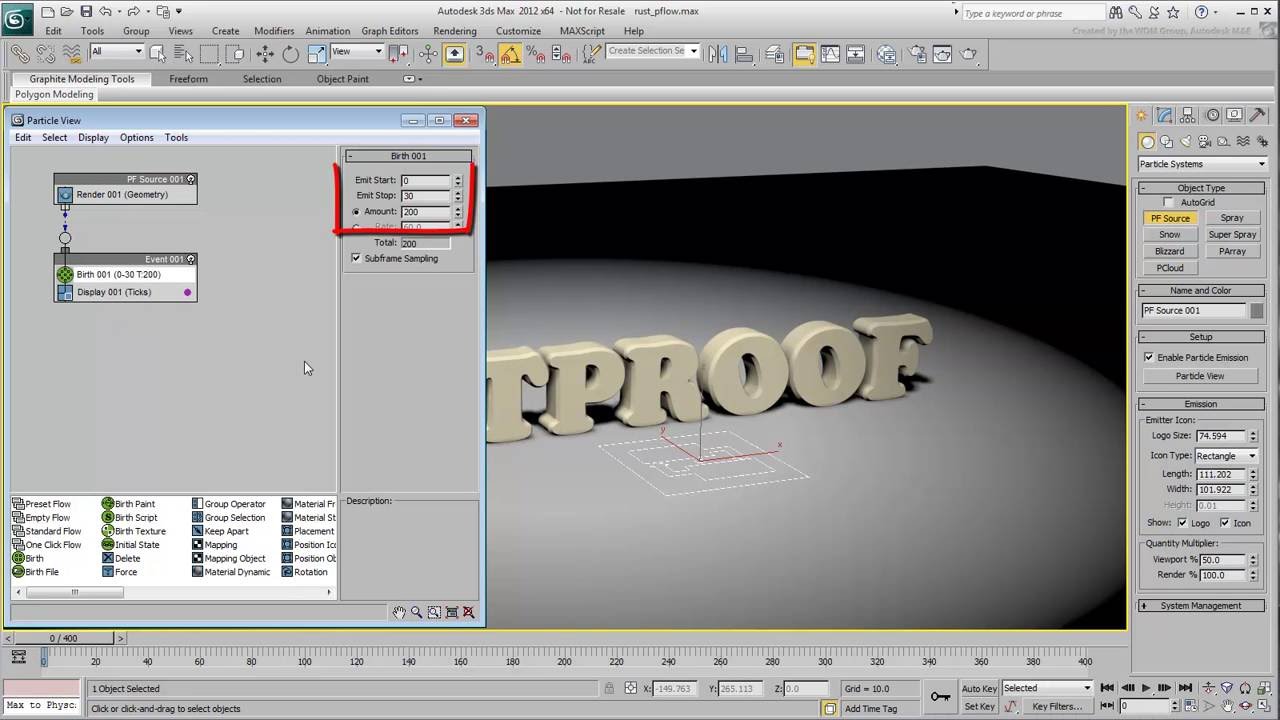Click the Manage Layers toolbar icon
The width and height of the screenshot is (1280, 720).
coord(775,54)
